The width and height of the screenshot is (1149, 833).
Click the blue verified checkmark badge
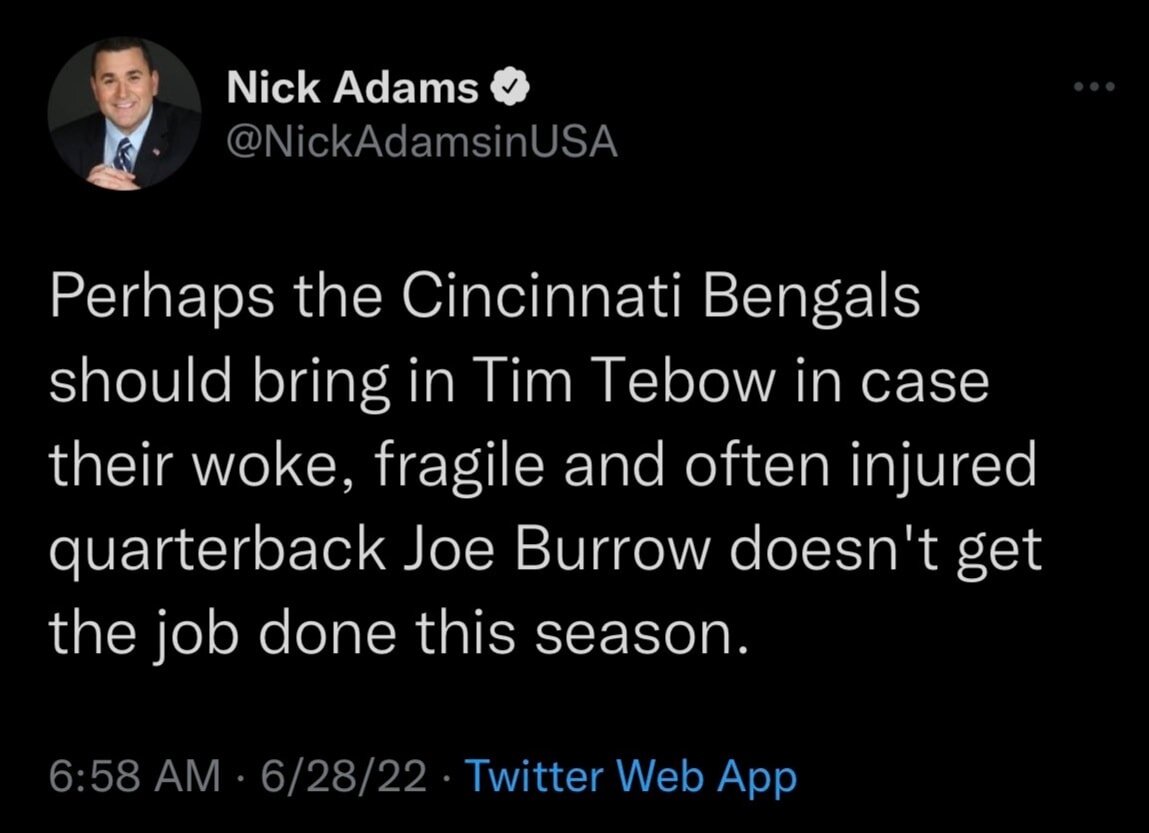506,90
